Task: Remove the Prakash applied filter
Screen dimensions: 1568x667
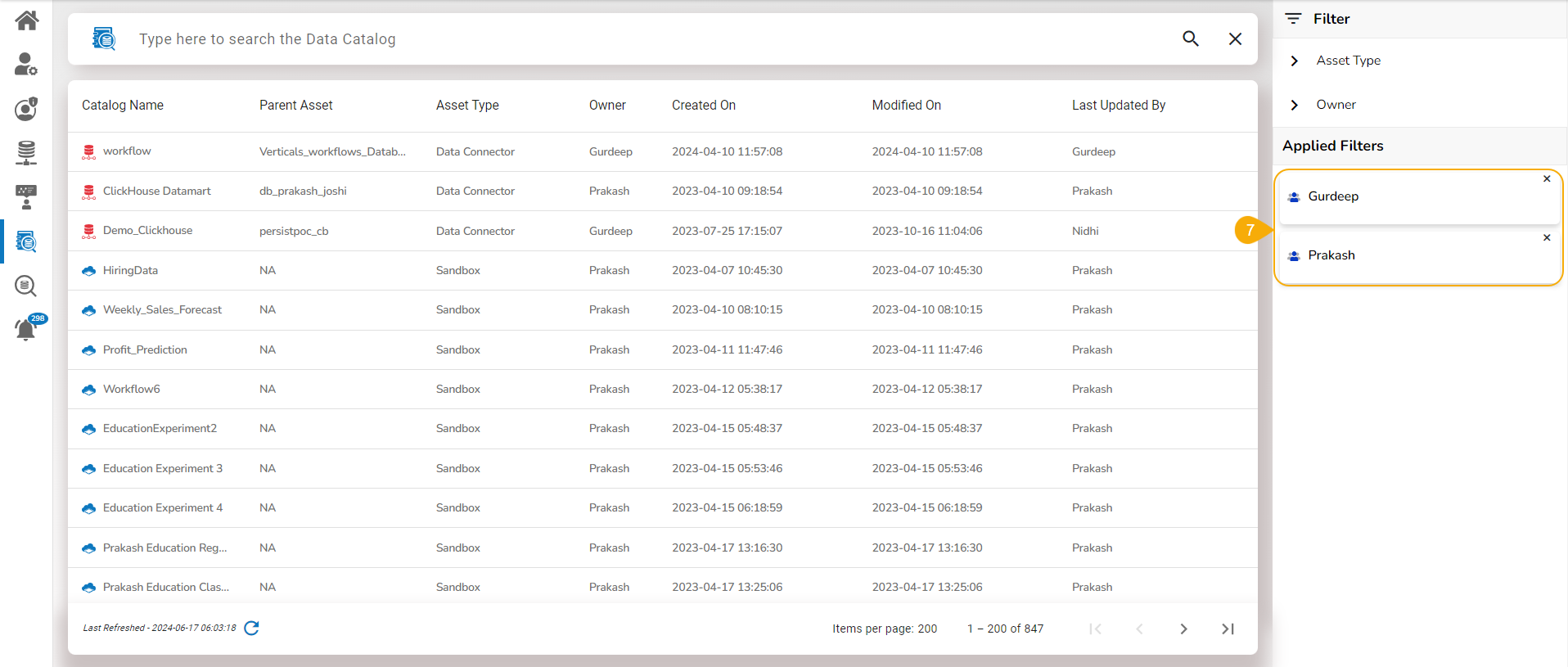Action: tap(1547, 237)
